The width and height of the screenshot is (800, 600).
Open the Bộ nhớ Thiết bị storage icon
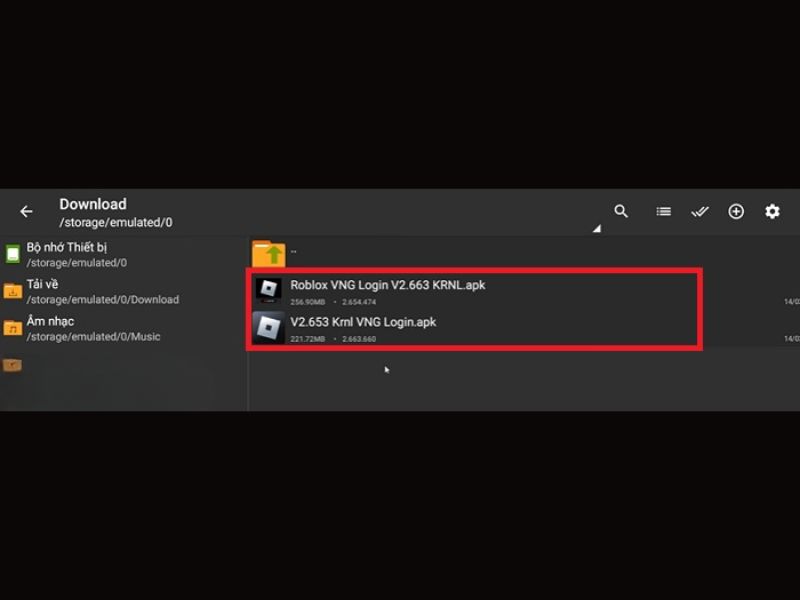[13, 254]
